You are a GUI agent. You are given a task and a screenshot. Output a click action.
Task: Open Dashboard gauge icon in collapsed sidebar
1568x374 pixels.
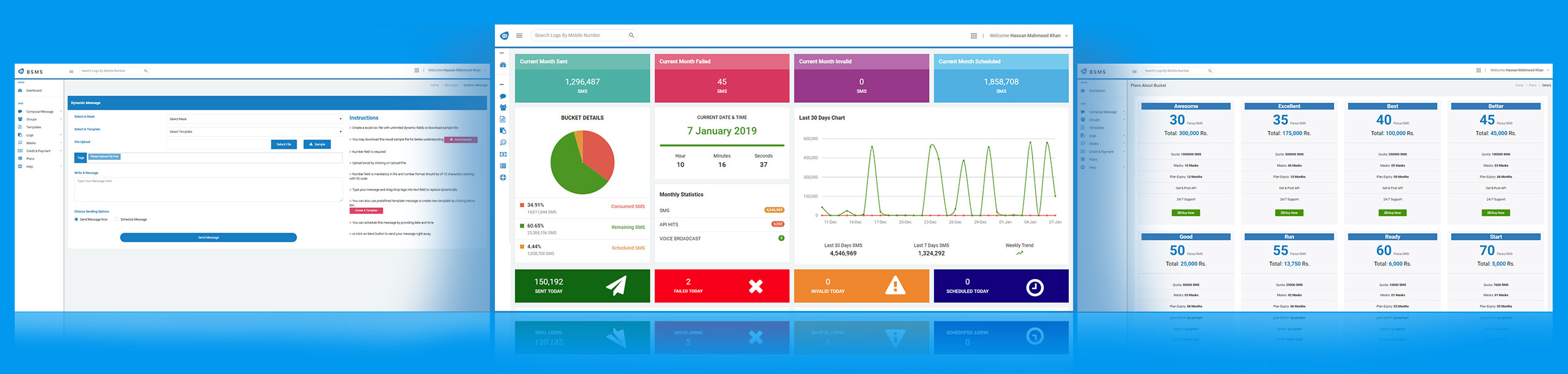tap(503, 65)
